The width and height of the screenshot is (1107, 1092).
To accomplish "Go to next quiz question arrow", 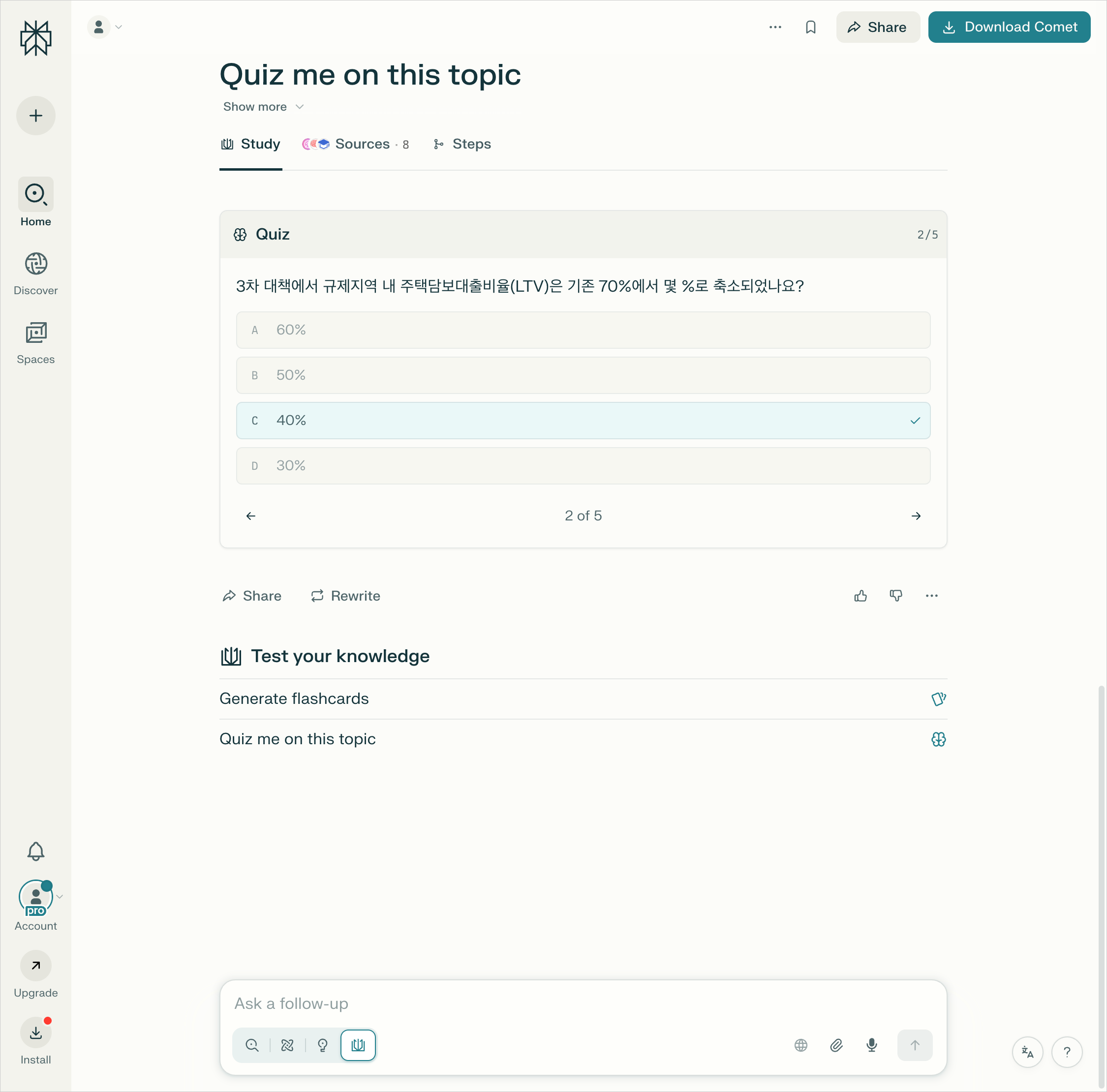I will [916, 516].
